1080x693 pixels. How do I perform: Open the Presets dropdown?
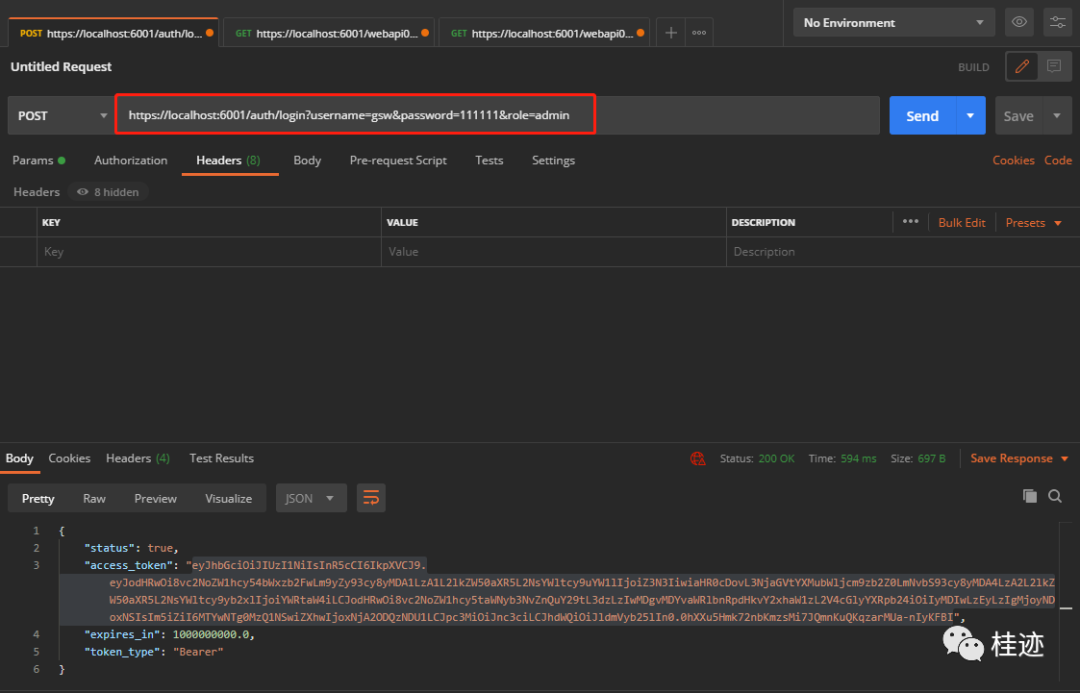1033,223
